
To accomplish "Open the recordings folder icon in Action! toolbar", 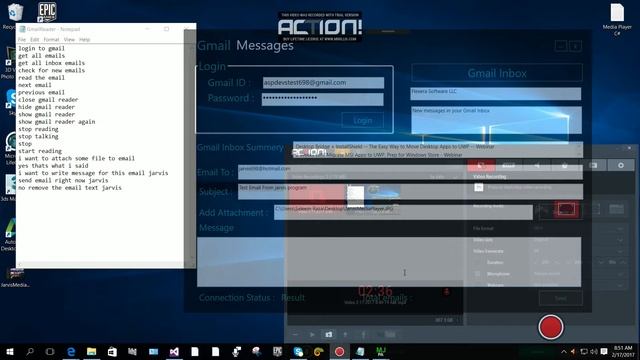I will tap(329, 335).
